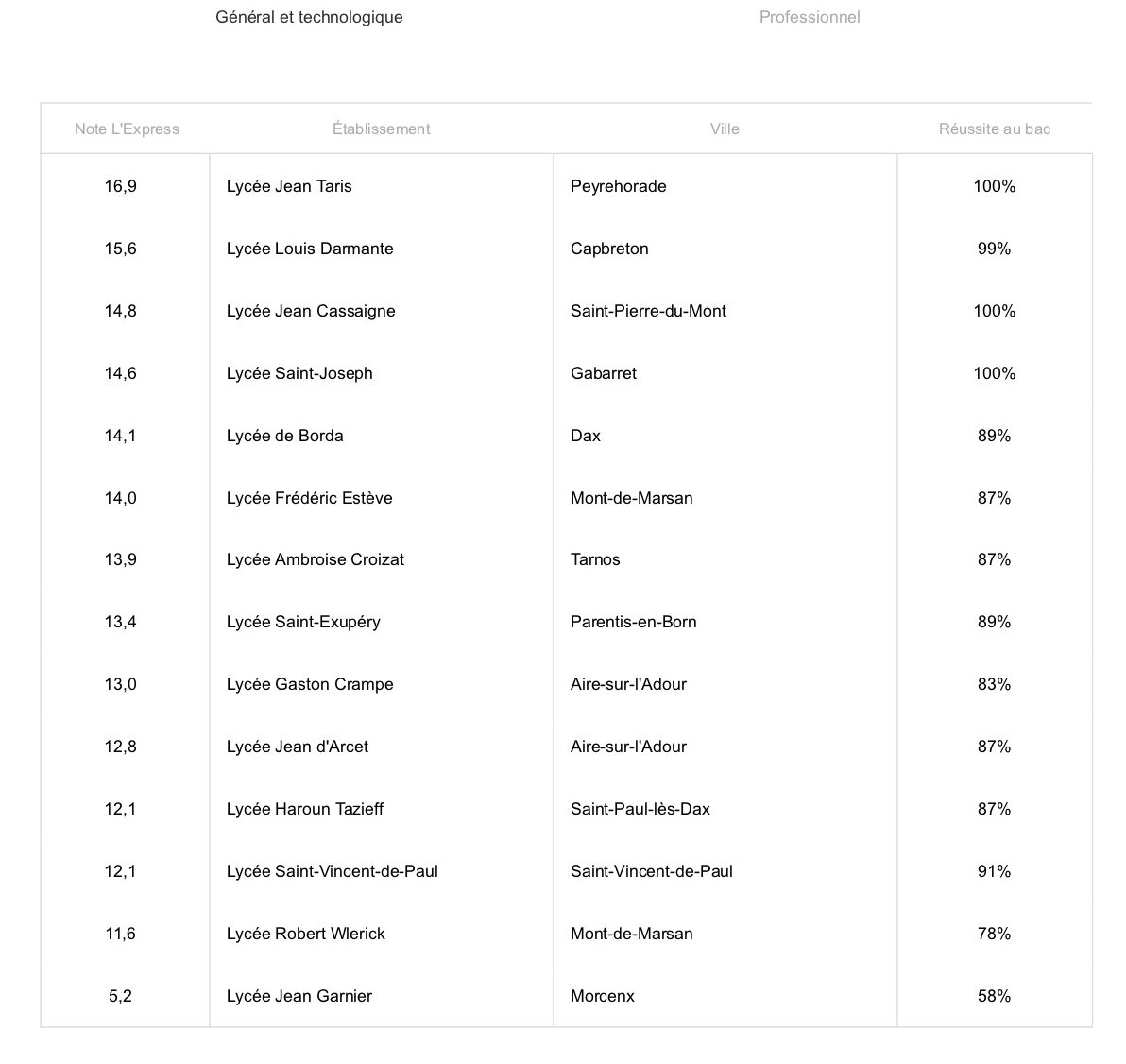The image size is (1126, 1064).
Task: Open Lycée Saint-Joseph row
Action: tap(299, 373)
